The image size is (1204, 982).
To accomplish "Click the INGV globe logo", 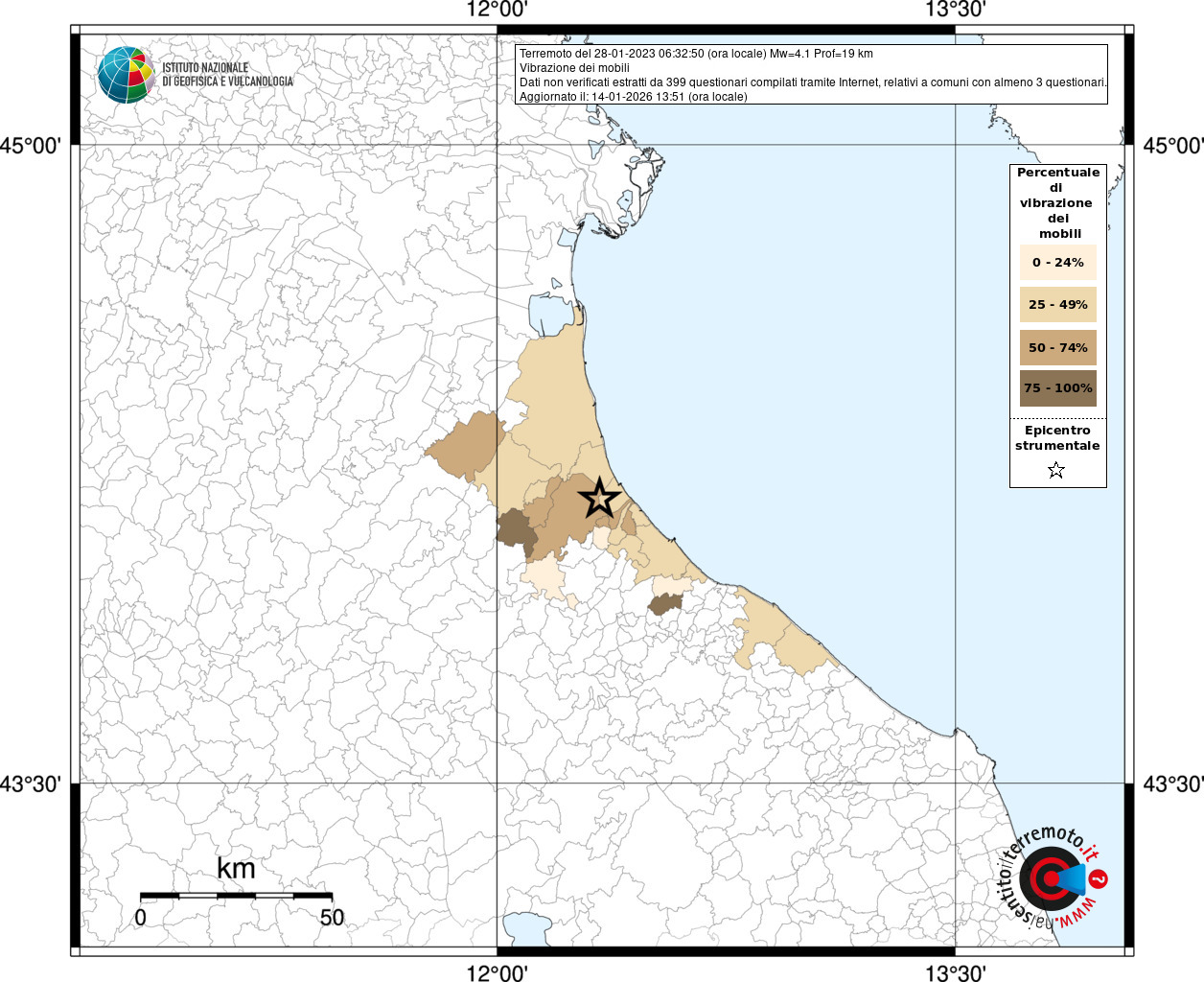I will tap(125, 75).
